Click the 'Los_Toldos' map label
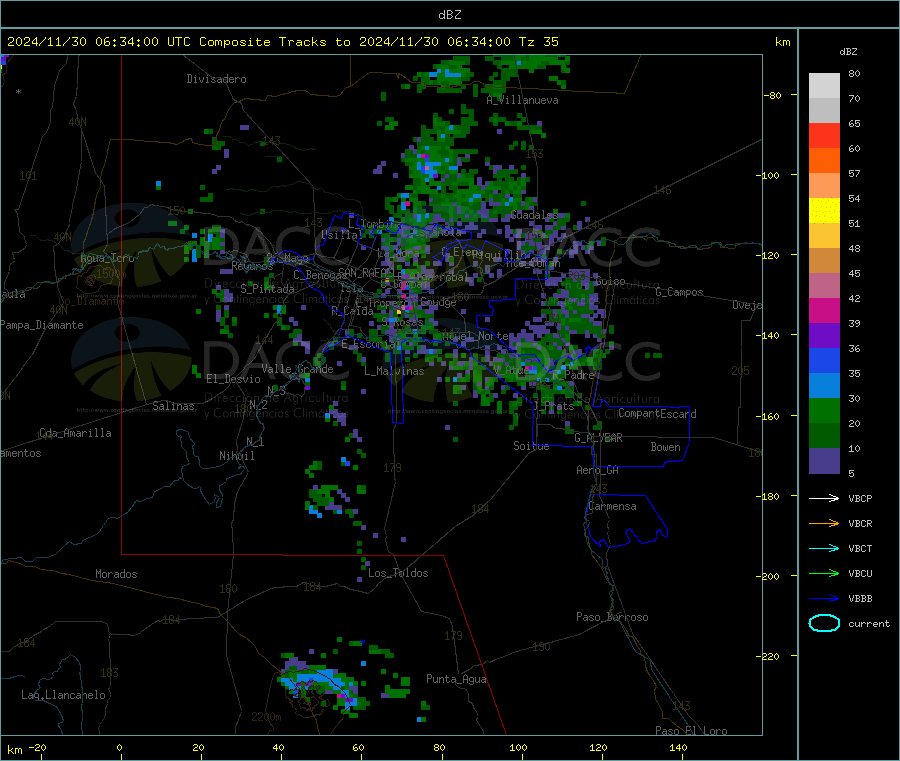Image resolution: width=900 pixels, height=761 pixels. coord(398,573)
